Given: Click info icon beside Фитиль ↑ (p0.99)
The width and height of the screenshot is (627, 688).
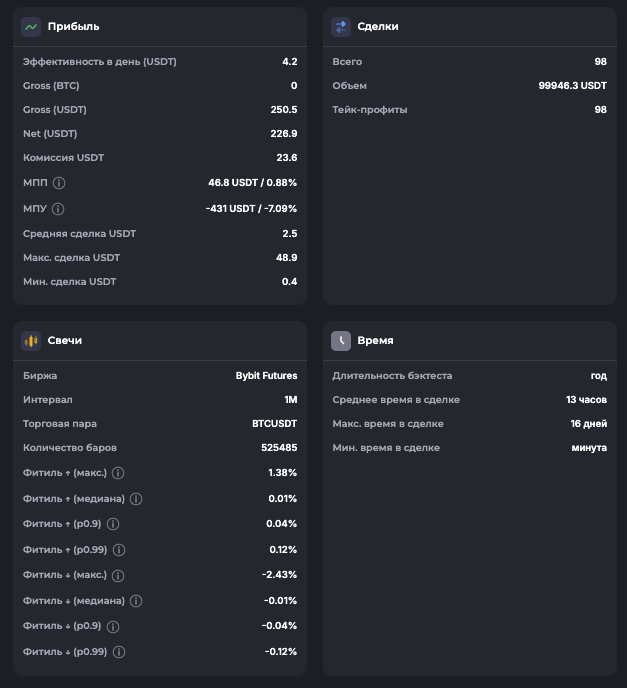Looking at the screenshot, I should 119,550.
